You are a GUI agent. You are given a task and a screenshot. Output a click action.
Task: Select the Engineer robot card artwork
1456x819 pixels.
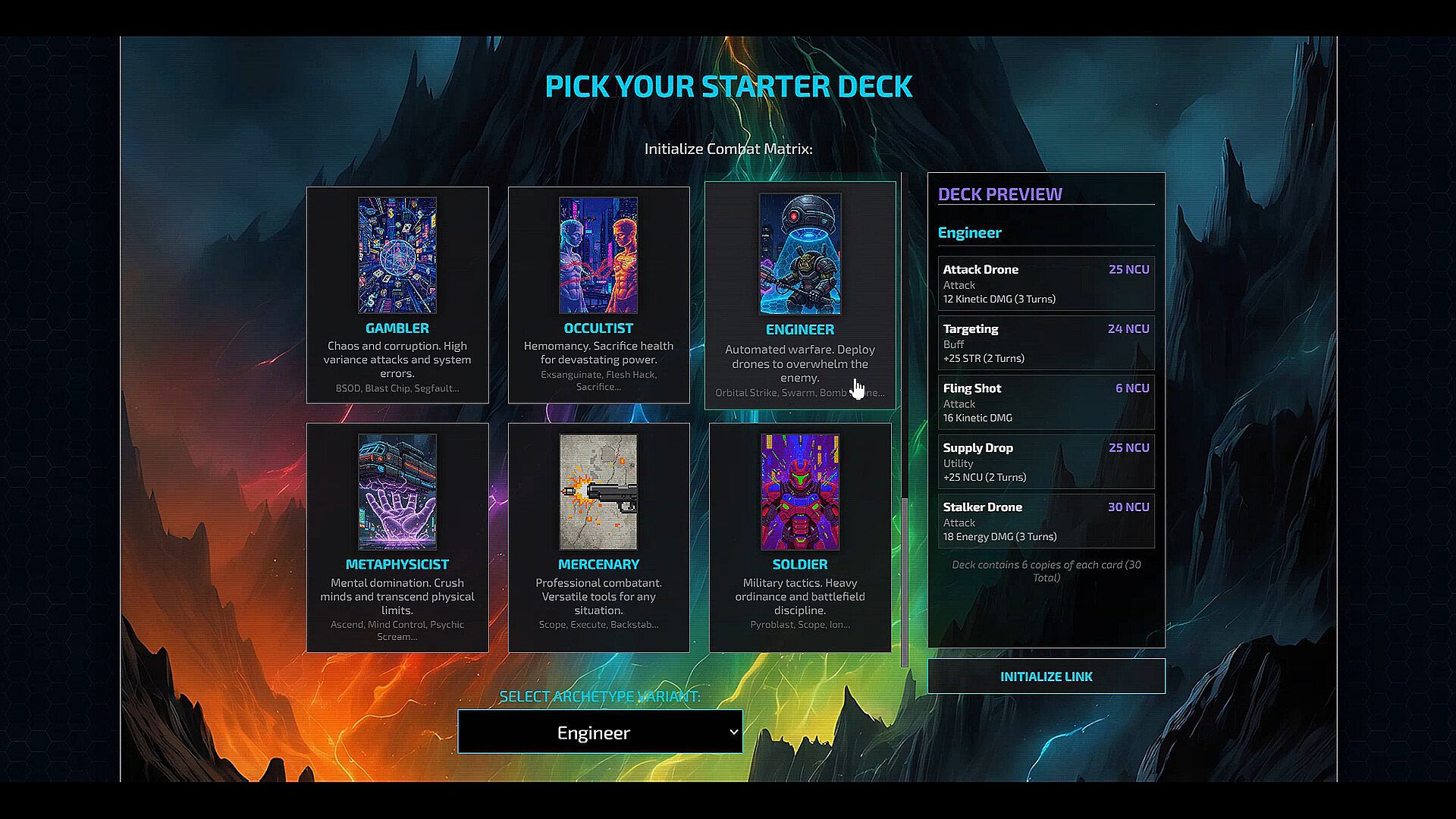(800, 254)
